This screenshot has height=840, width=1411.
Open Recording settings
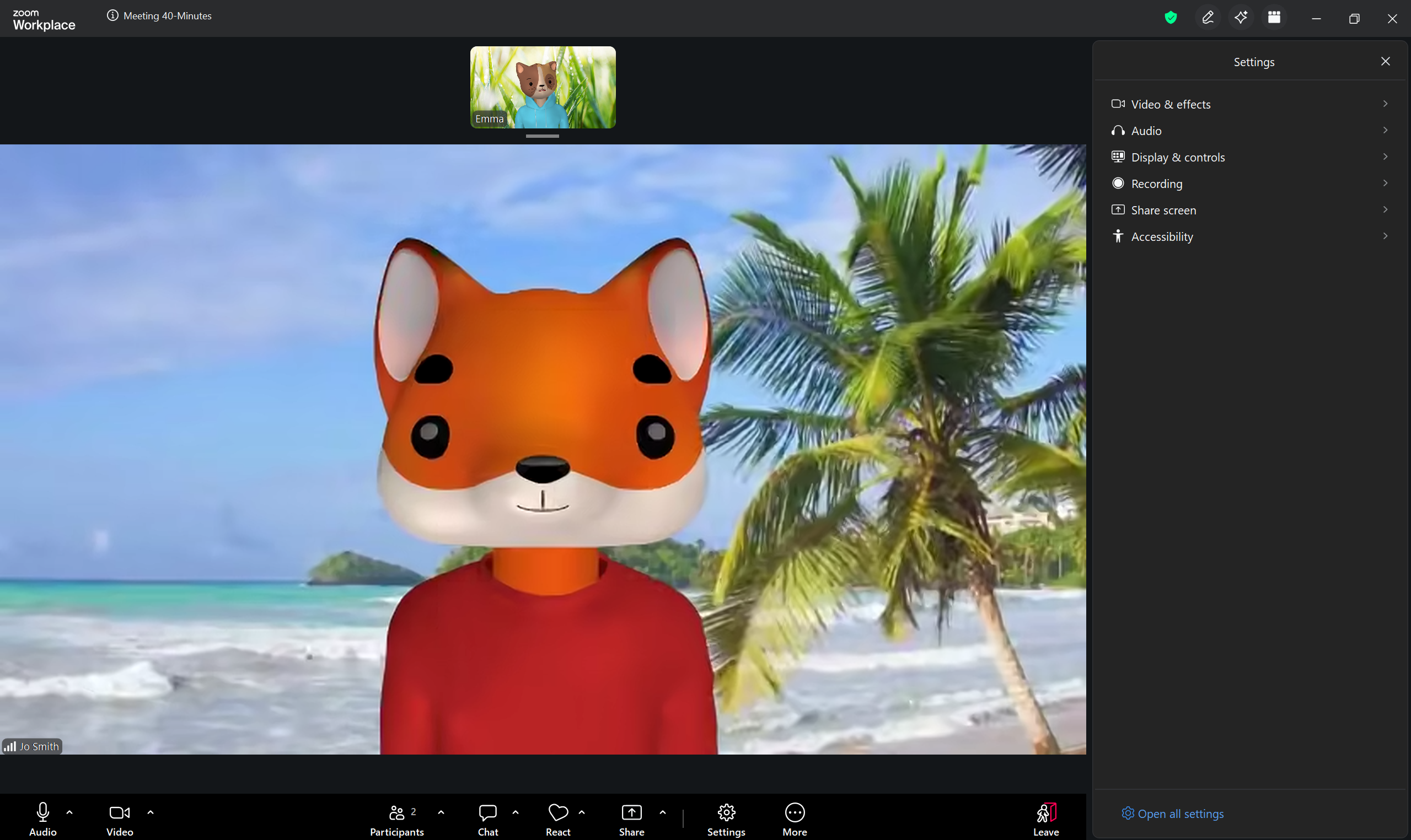(1250, 184)
